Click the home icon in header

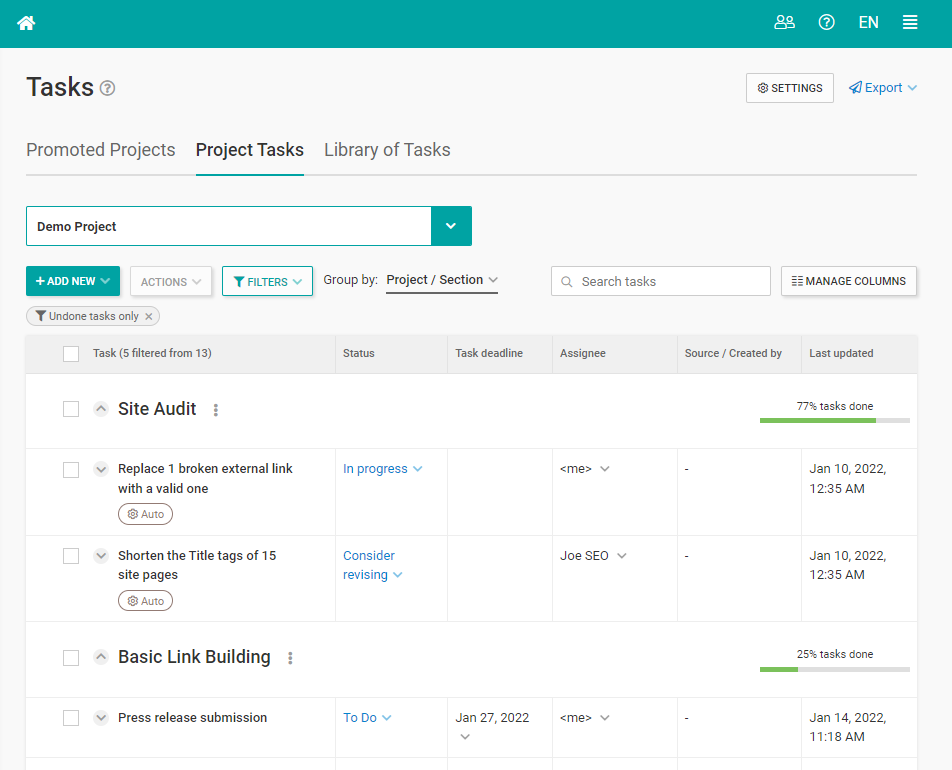tap(26, 23)
